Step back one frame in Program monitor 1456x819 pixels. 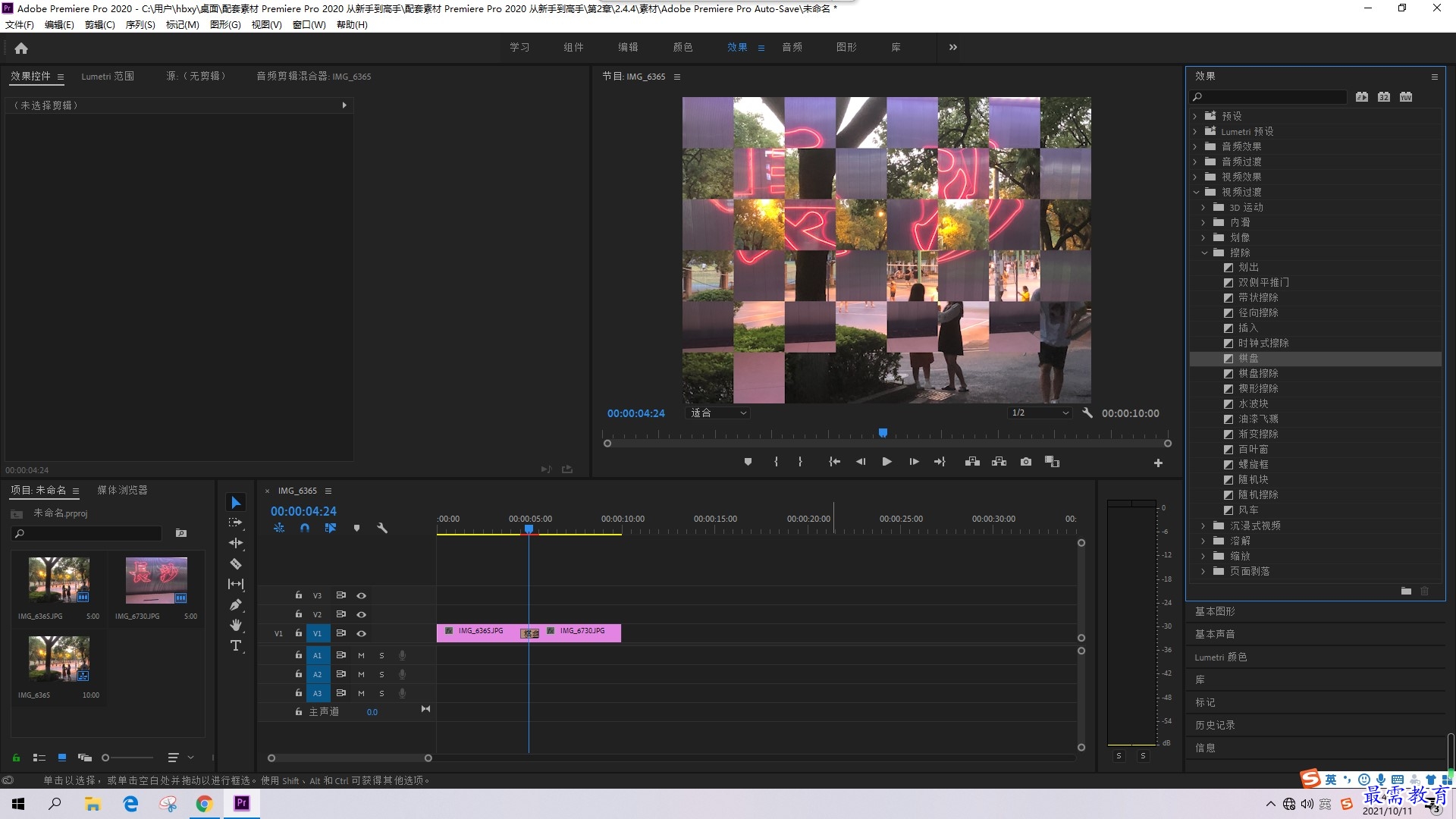[x=861, y=462]
